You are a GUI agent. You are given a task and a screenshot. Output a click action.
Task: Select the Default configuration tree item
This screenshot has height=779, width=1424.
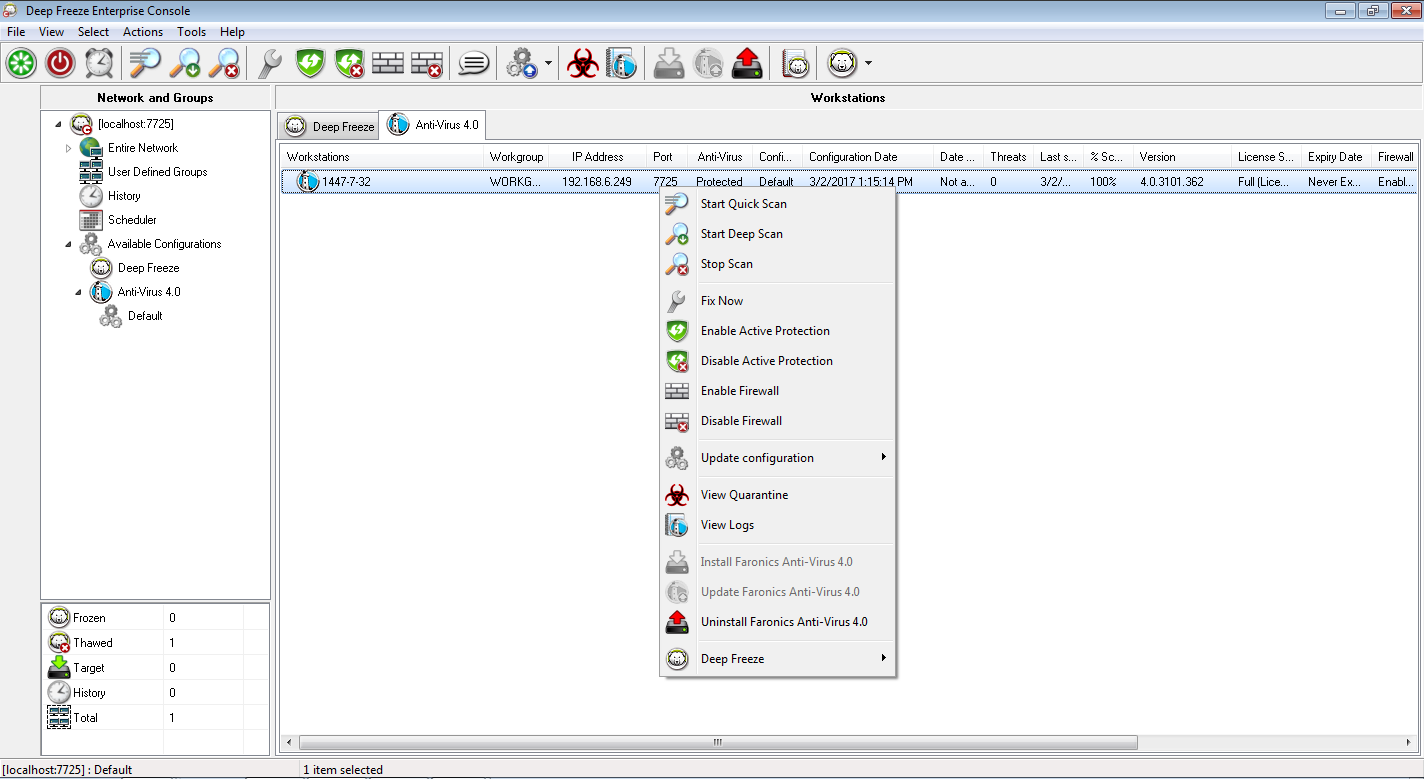click(x=145, y=316)
